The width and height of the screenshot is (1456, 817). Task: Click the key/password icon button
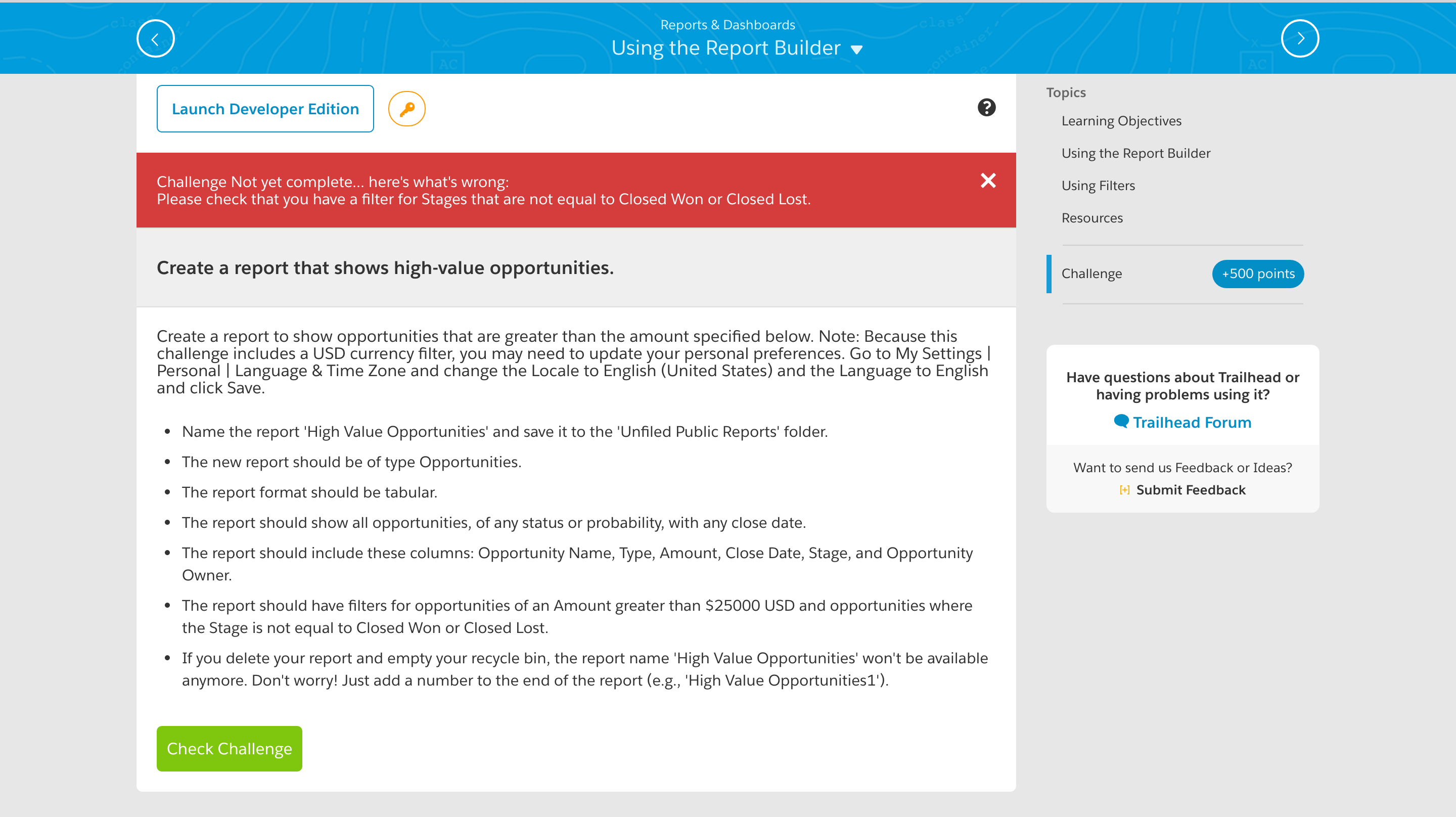coord(407,108)
